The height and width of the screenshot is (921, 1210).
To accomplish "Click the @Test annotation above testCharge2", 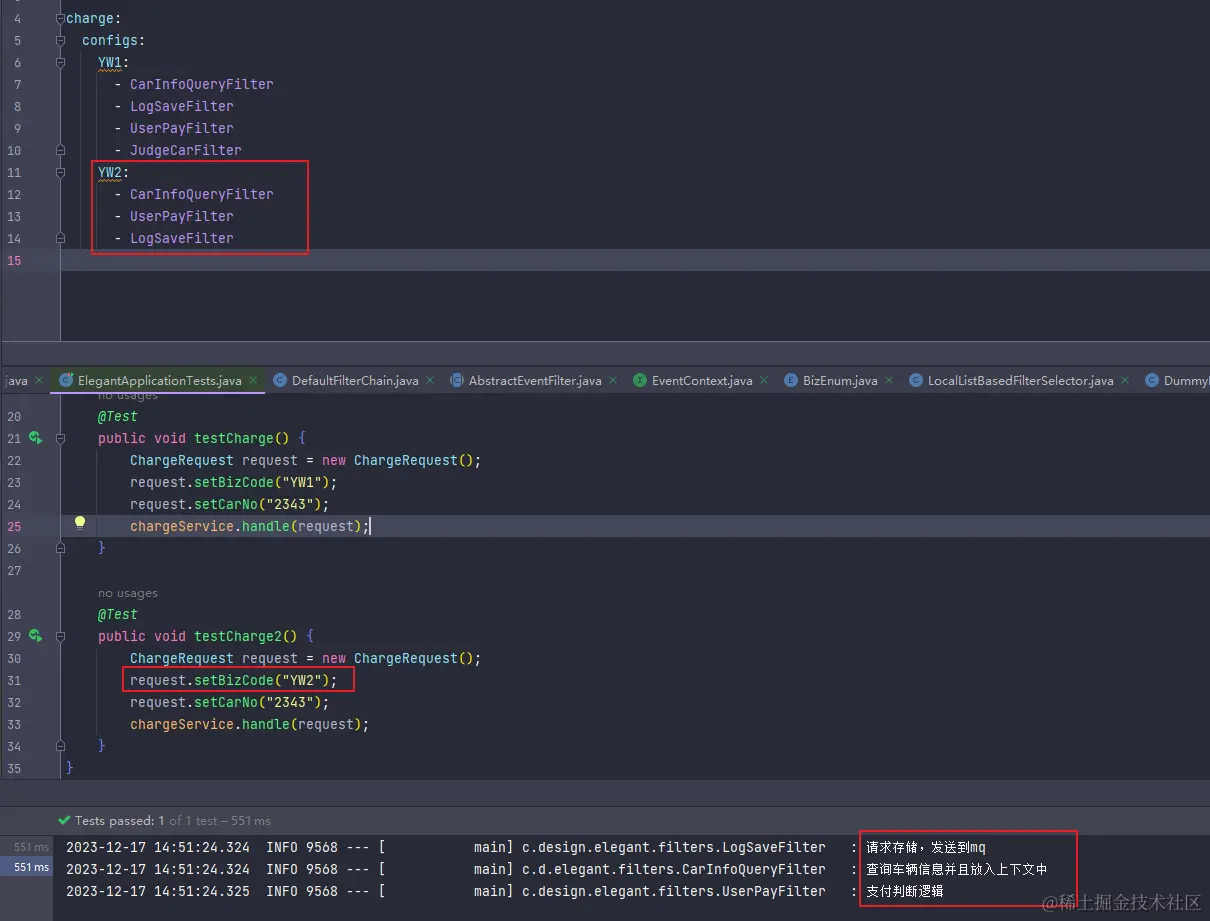I will coord(117,614).
